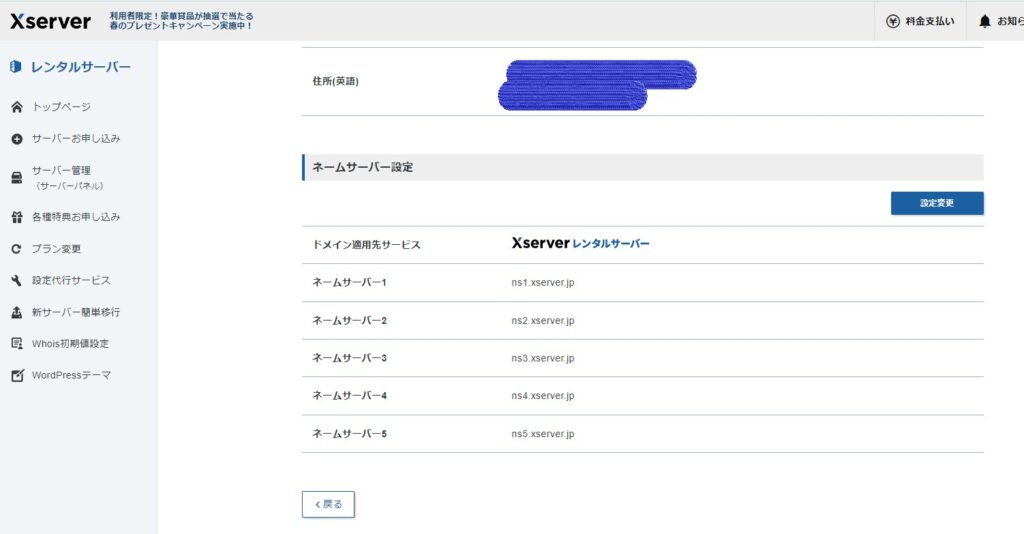Click the 住所(英語) label

[x=336, y=81]
